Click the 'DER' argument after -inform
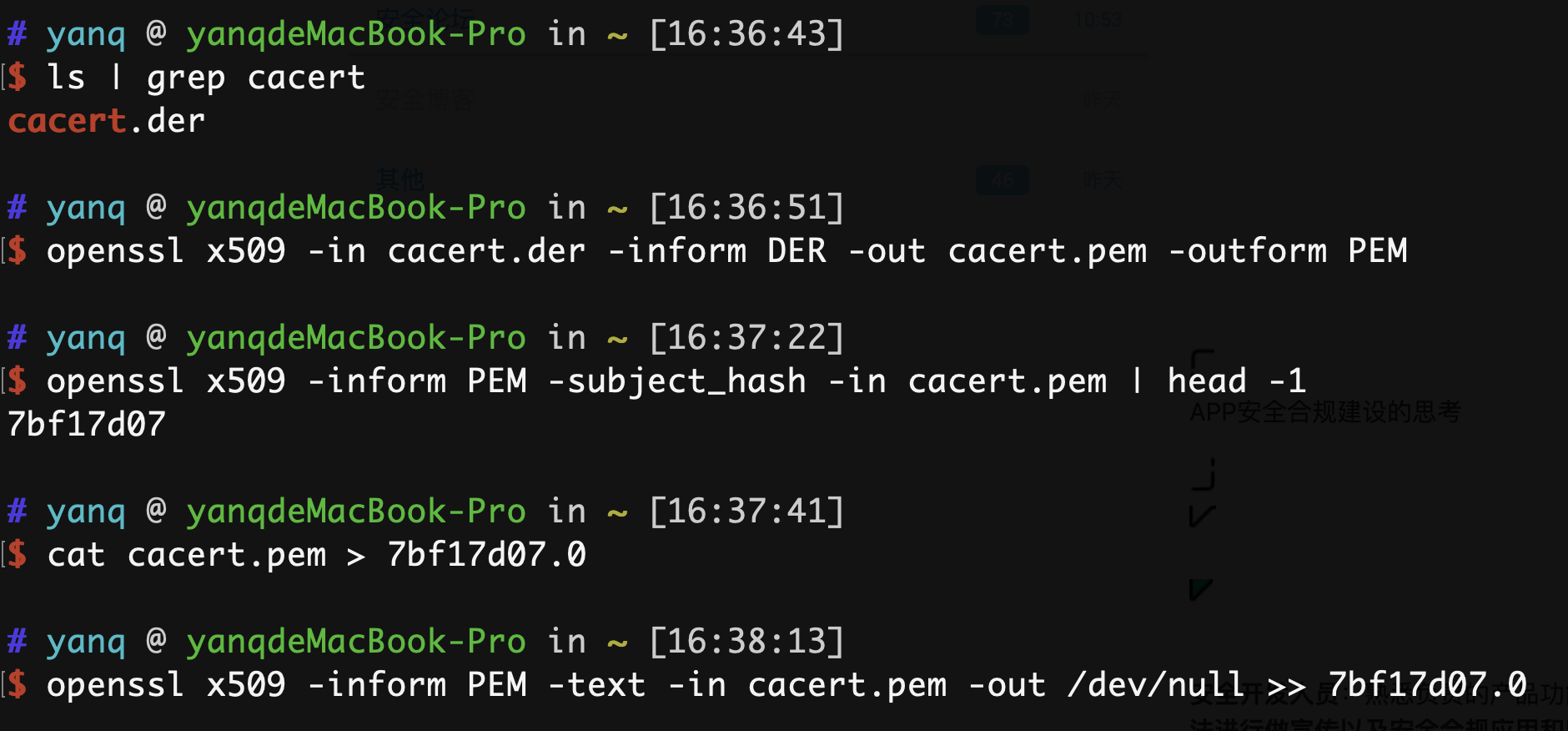Viewport: 1568px width, 731px height. tap(797, 251)
